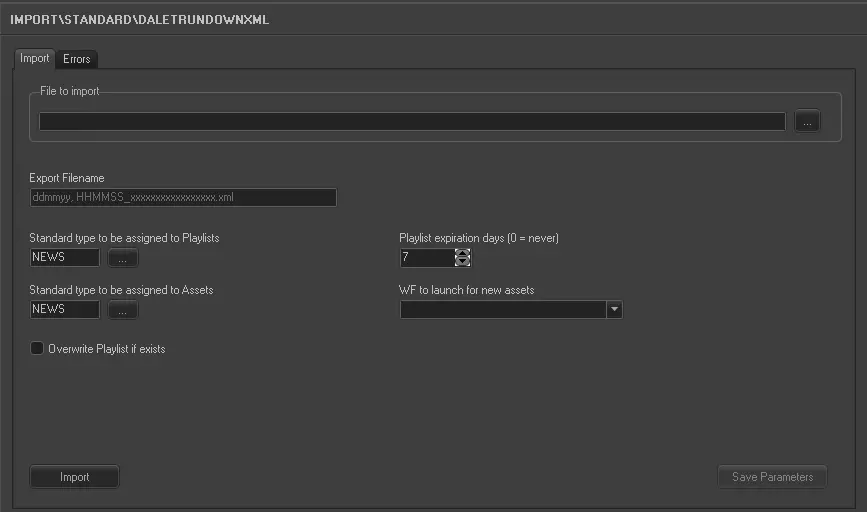Click the Playlists standard type NEWS field
Image resolution: width=867 pixels, height=512 pixels.
pos(65,258)
